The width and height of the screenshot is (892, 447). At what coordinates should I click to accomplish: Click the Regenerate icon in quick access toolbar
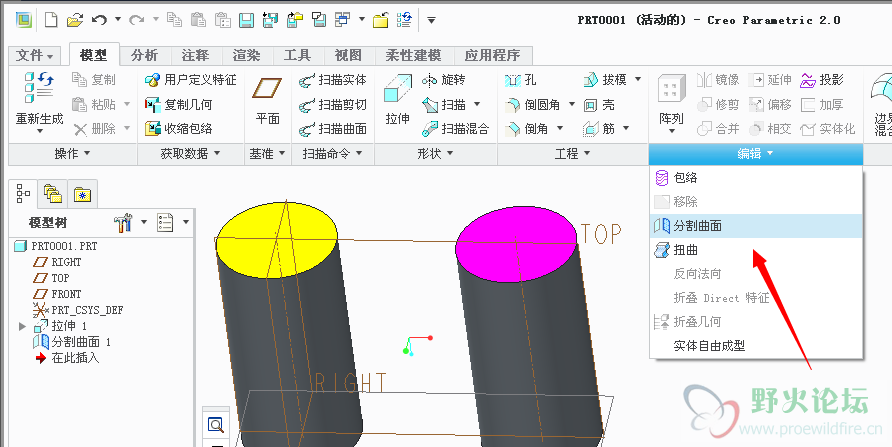[x=404, y=20]
